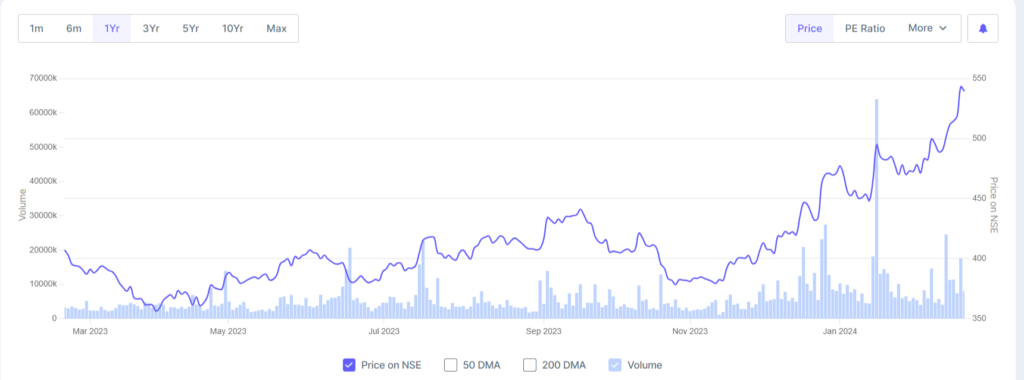Click the '200 DMA' legend label

tap(564, 365)
